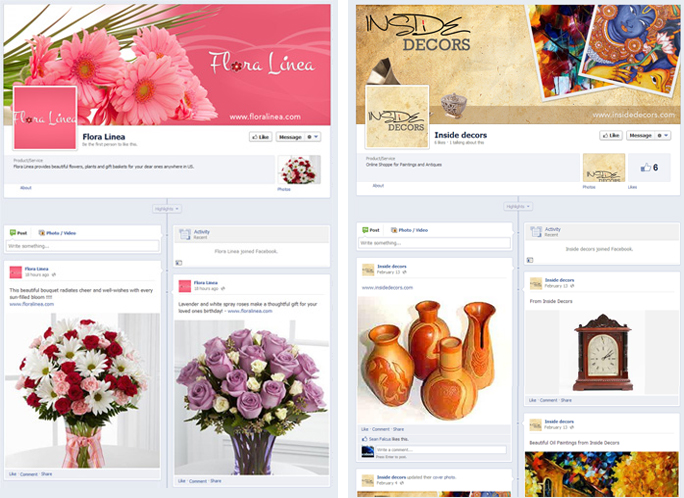Click Inside decors logo Photos thumbnail
This screenshot has width=684, height=498.
click(x=604, y=167)
